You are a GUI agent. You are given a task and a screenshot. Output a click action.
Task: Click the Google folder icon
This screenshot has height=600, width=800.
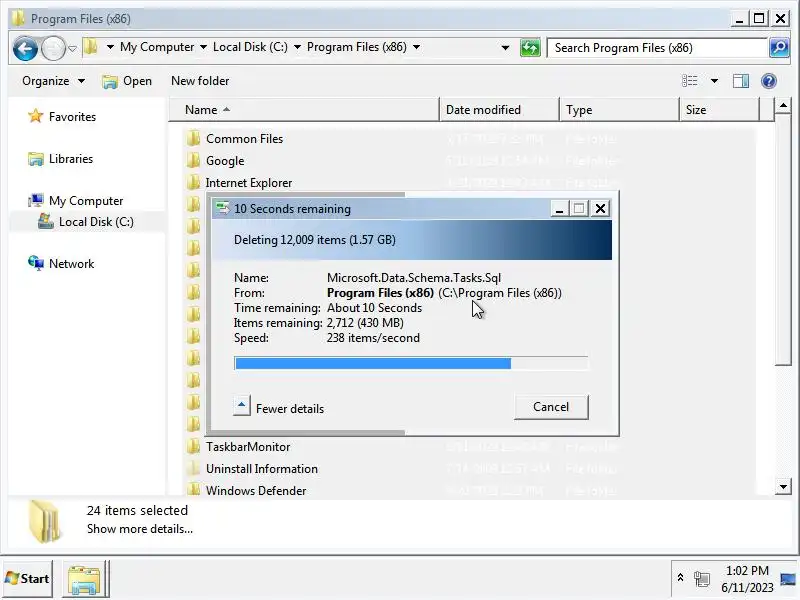(x=193, y=160)
